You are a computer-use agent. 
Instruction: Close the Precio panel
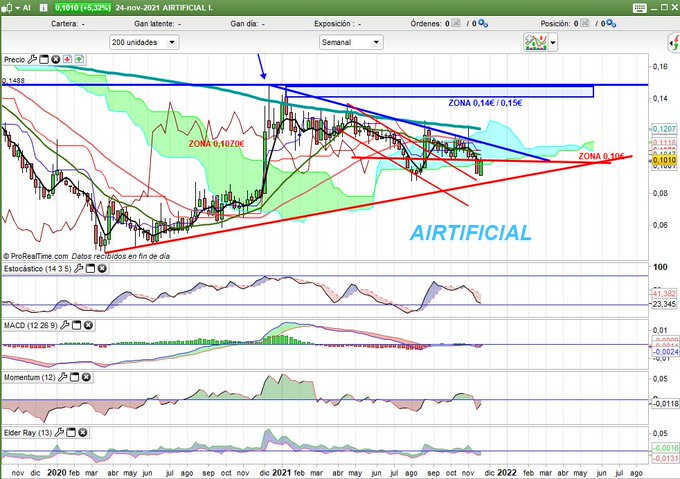56,59
